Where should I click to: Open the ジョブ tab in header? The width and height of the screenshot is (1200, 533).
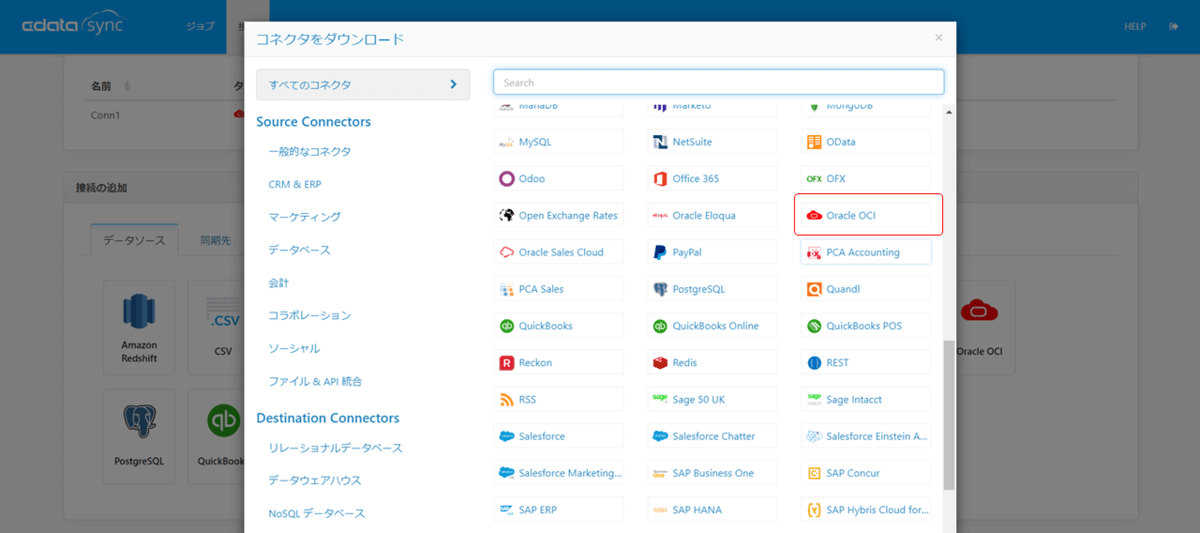click(x=200, y=26)
